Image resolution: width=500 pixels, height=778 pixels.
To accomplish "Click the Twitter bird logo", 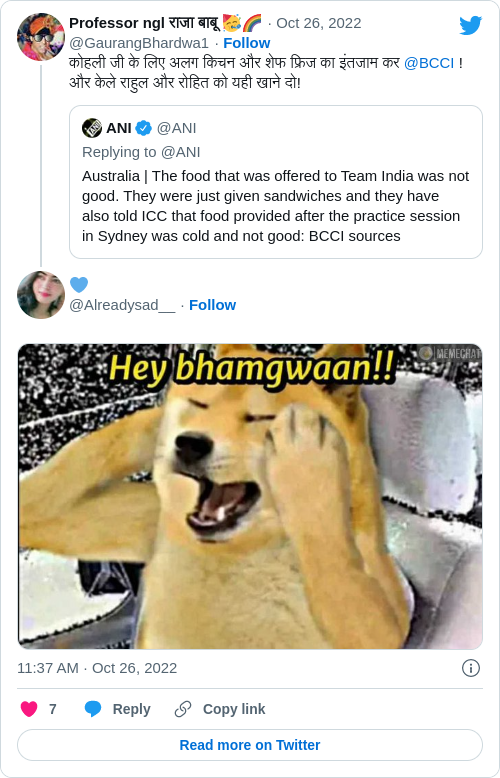I will (470, 25).
